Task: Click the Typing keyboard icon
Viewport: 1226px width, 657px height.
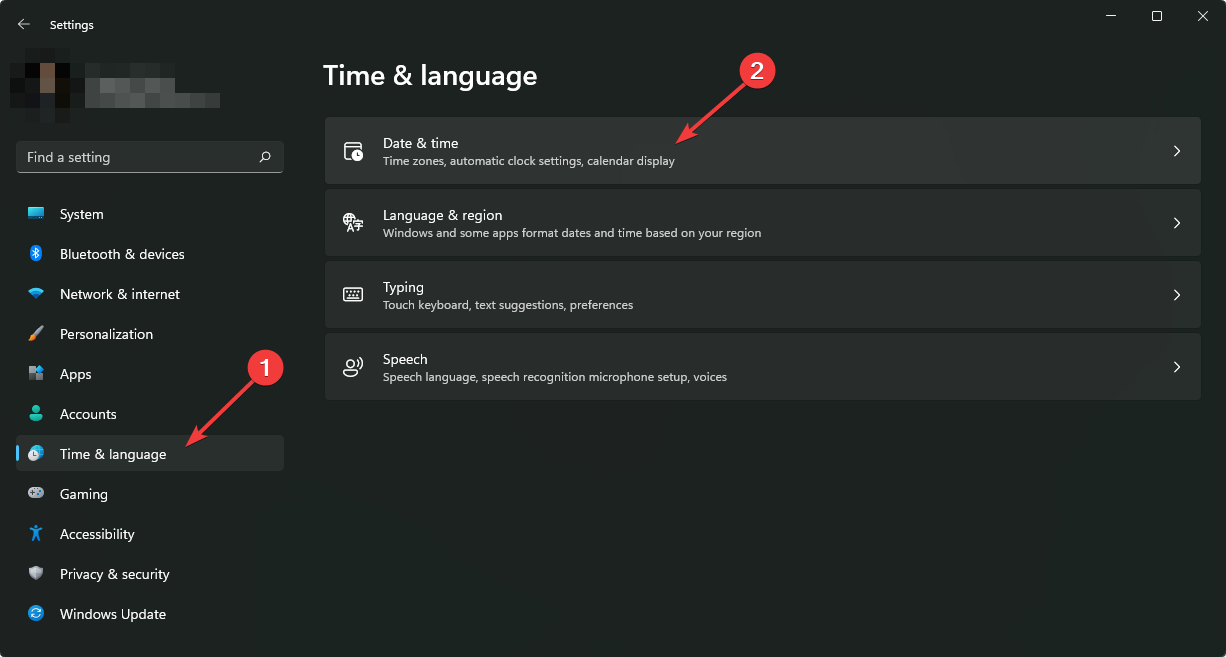Action: point(353,295)
